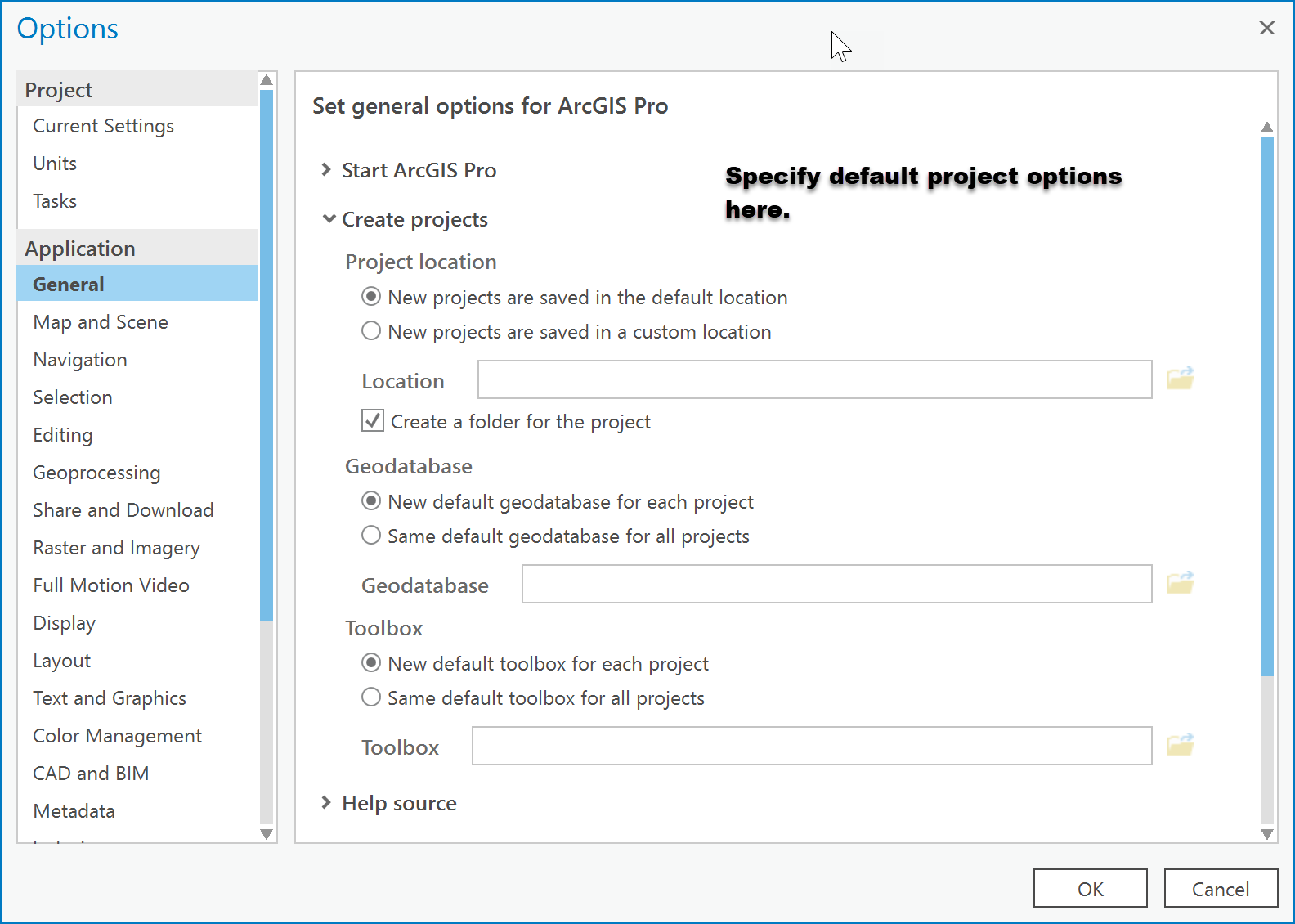Toggle 'Create a folder for the project' checkbox
This screenshot has width=1295, height=924.
[373, 421]
